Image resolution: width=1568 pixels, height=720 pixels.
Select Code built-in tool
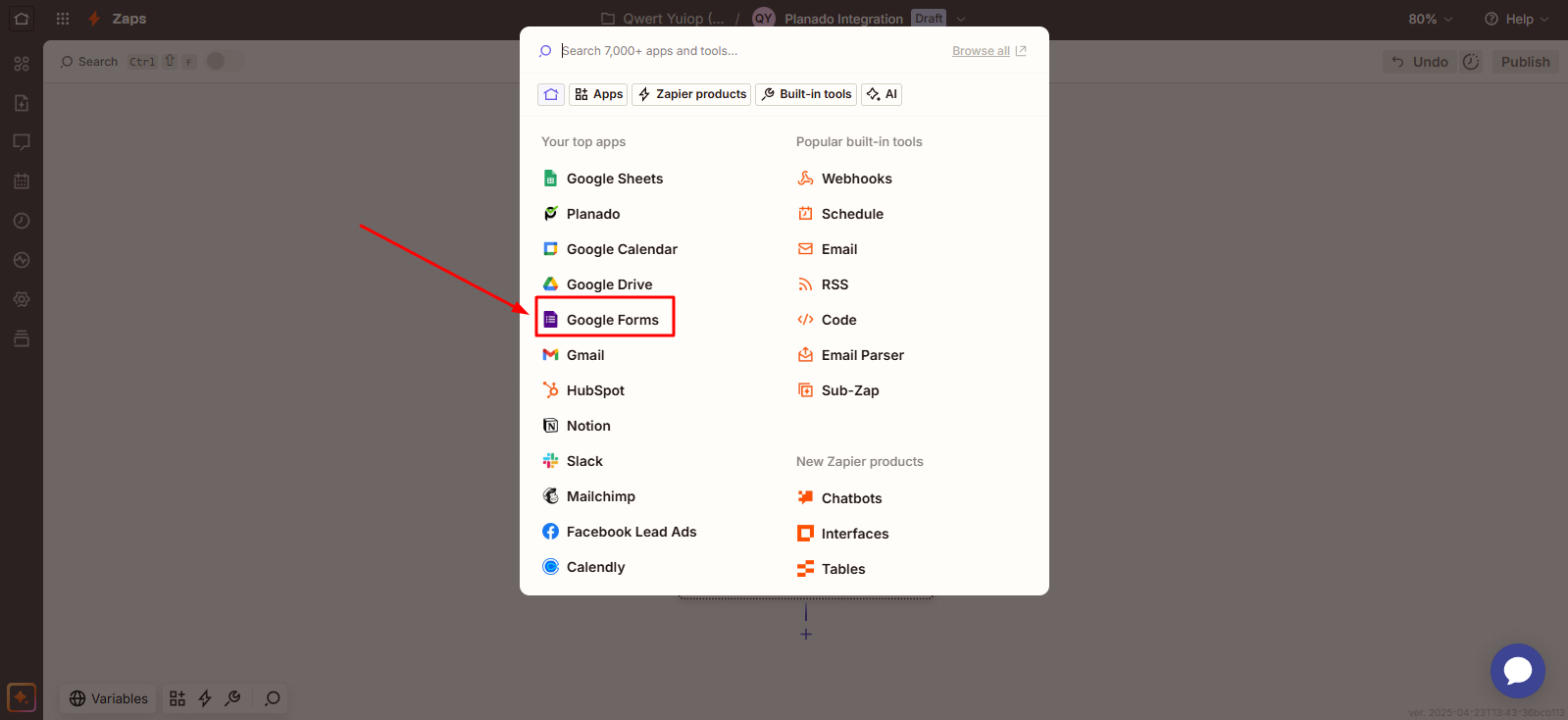tap(827, 320)
